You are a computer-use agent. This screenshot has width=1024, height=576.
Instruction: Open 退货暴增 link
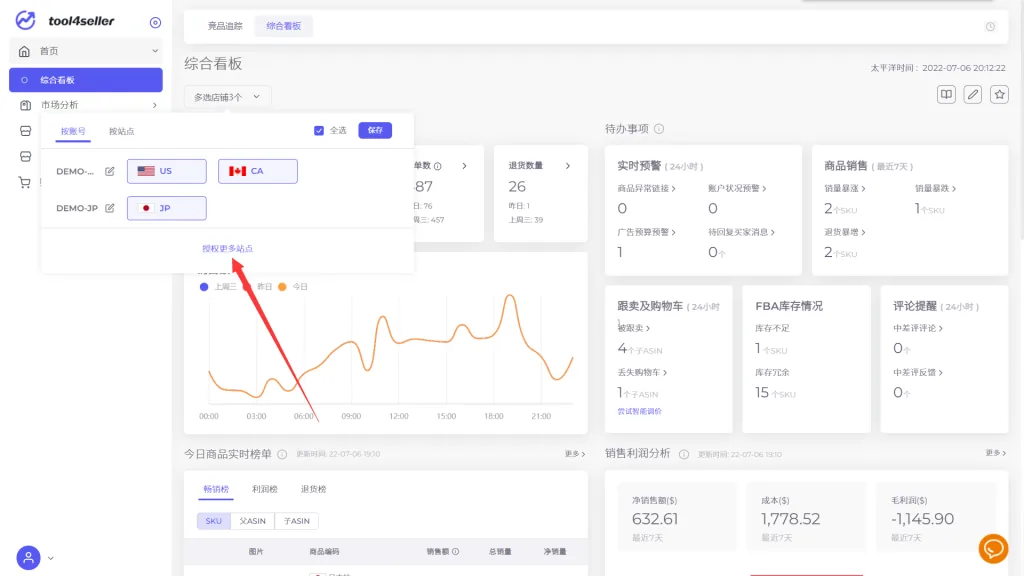coord(844,232)
